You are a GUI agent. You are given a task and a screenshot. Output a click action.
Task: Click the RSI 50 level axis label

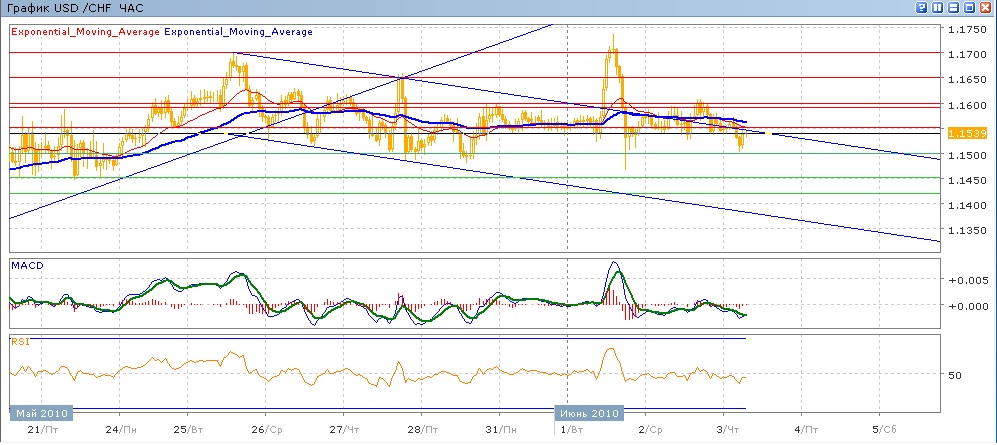point(954,376)
